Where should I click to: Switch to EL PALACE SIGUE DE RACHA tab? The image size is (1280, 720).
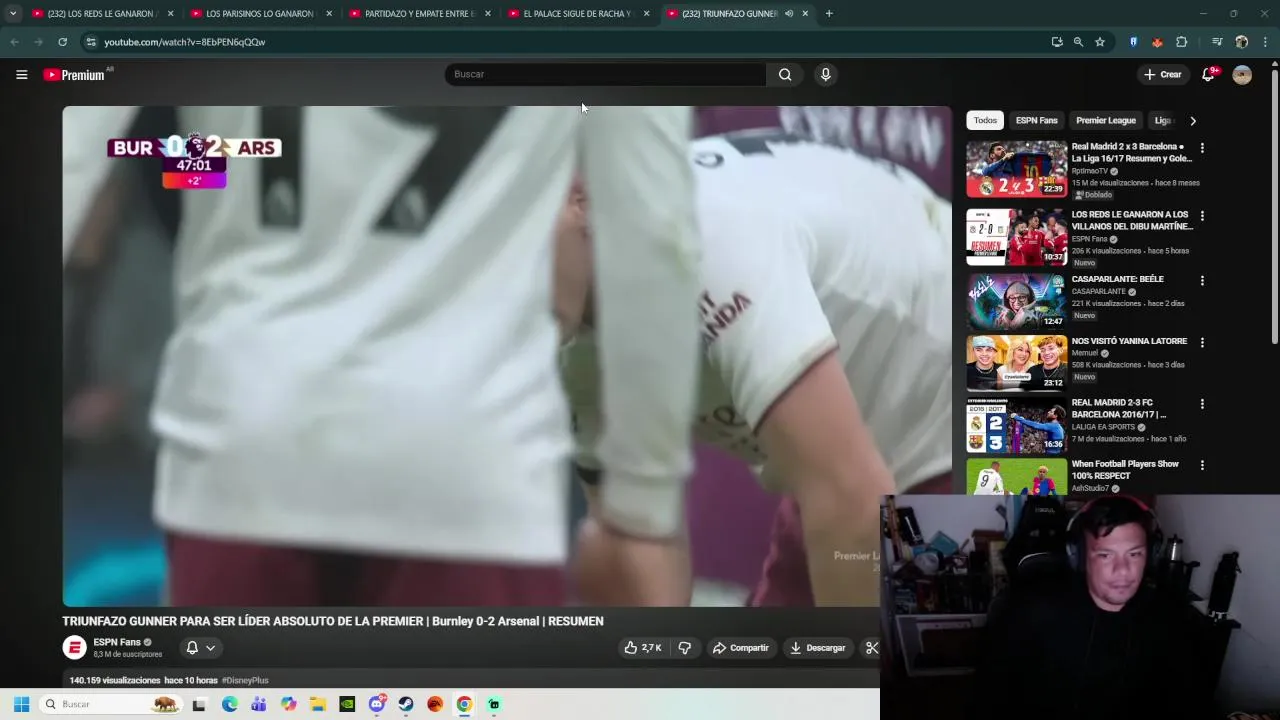(578, 14)
